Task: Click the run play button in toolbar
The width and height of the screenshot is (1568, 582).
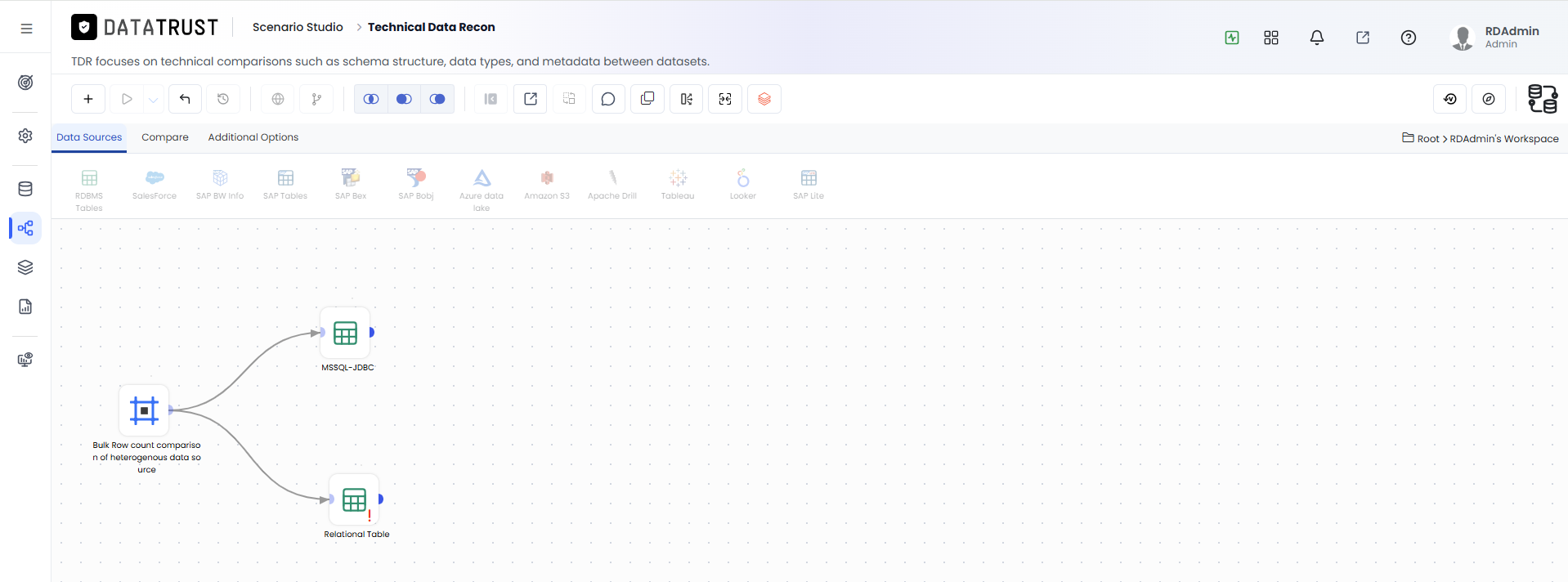Action: 127,99
